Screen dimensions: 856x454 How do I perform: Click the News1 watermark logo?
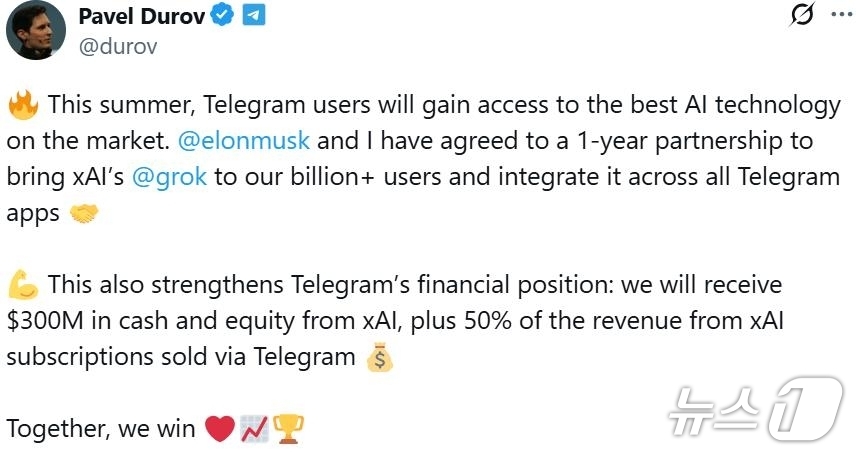pyautogui.click(x=756, y=409)
